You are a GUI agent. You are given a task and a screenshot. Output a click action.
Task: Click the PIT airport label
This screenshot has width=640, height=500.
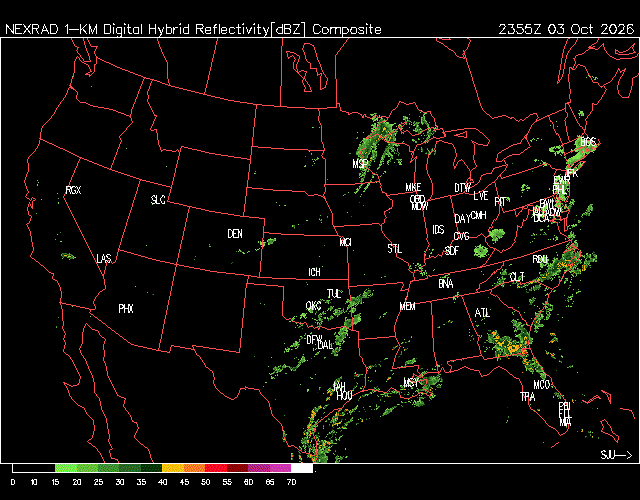500,202
